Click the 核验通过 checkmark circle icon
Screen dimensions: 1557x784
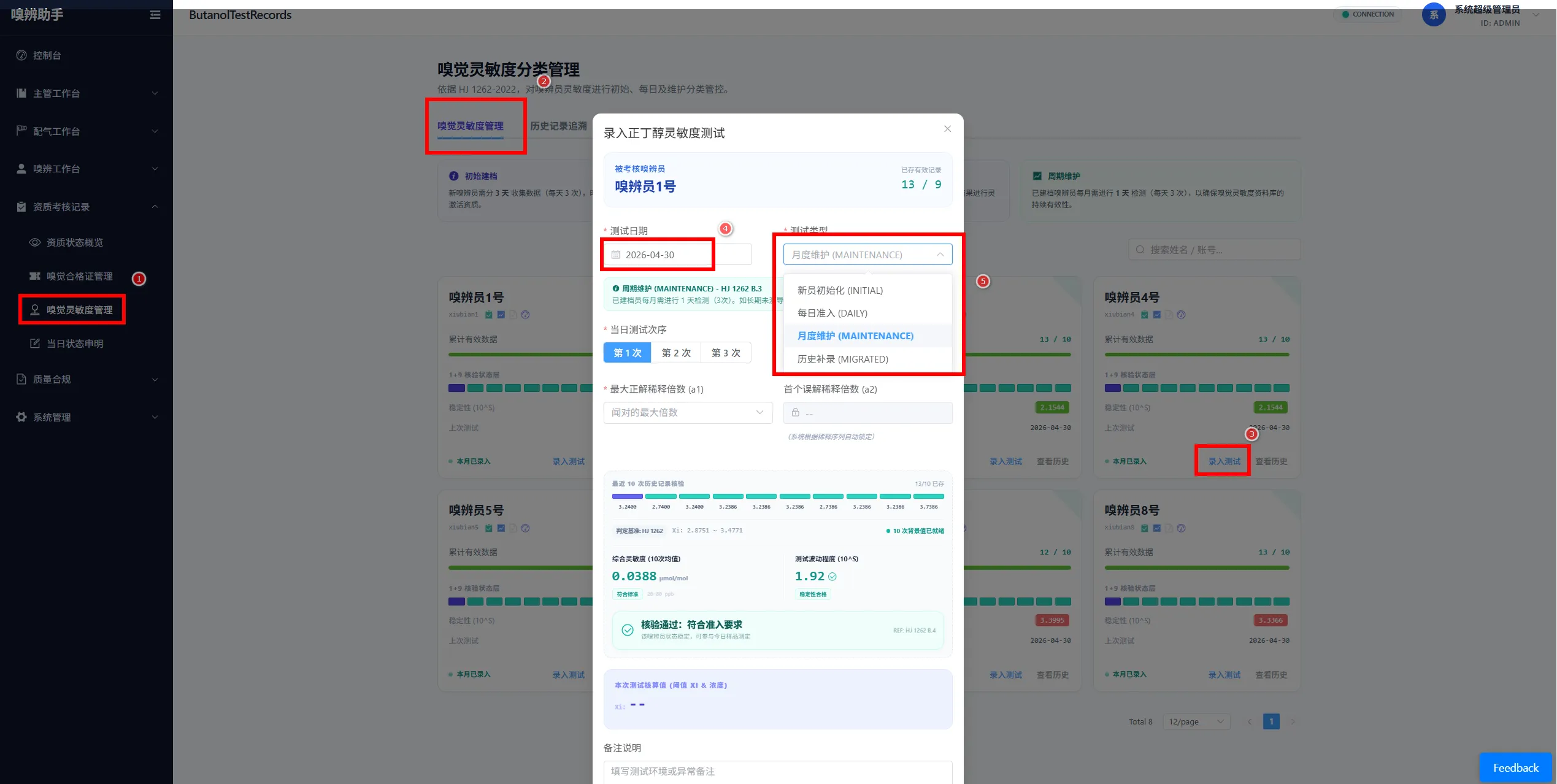[628, 630]
